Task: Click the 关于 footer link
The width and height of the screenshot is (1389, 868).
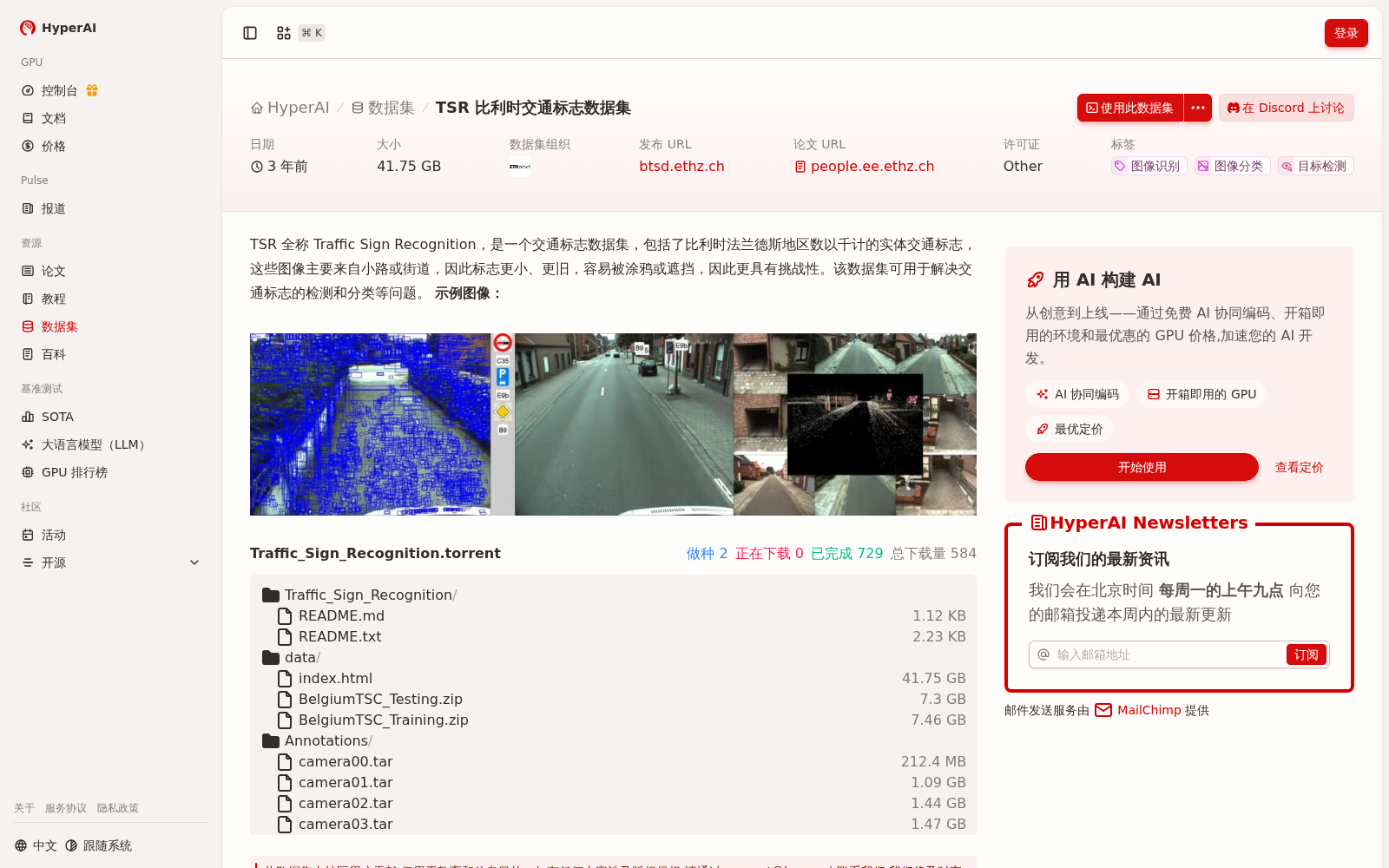Action: [24, 808]
